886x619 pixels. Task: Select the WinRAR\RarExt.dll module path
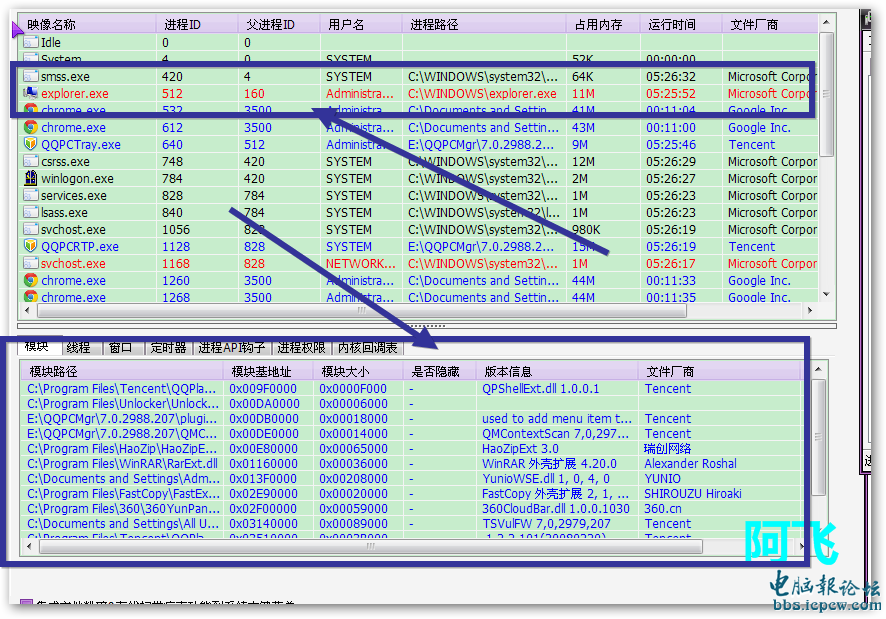pos(123,464)
